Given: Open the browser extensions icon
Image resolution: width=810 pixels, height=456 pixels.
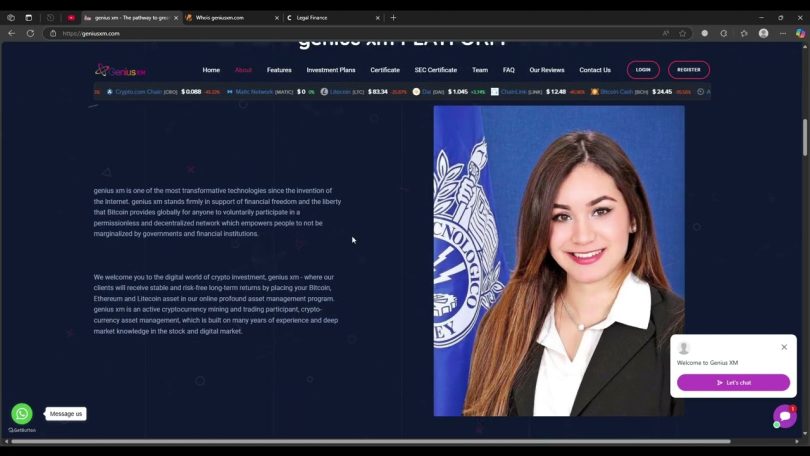Looking at the screenshot, I should pyautogui.click(x=724, y=33).
